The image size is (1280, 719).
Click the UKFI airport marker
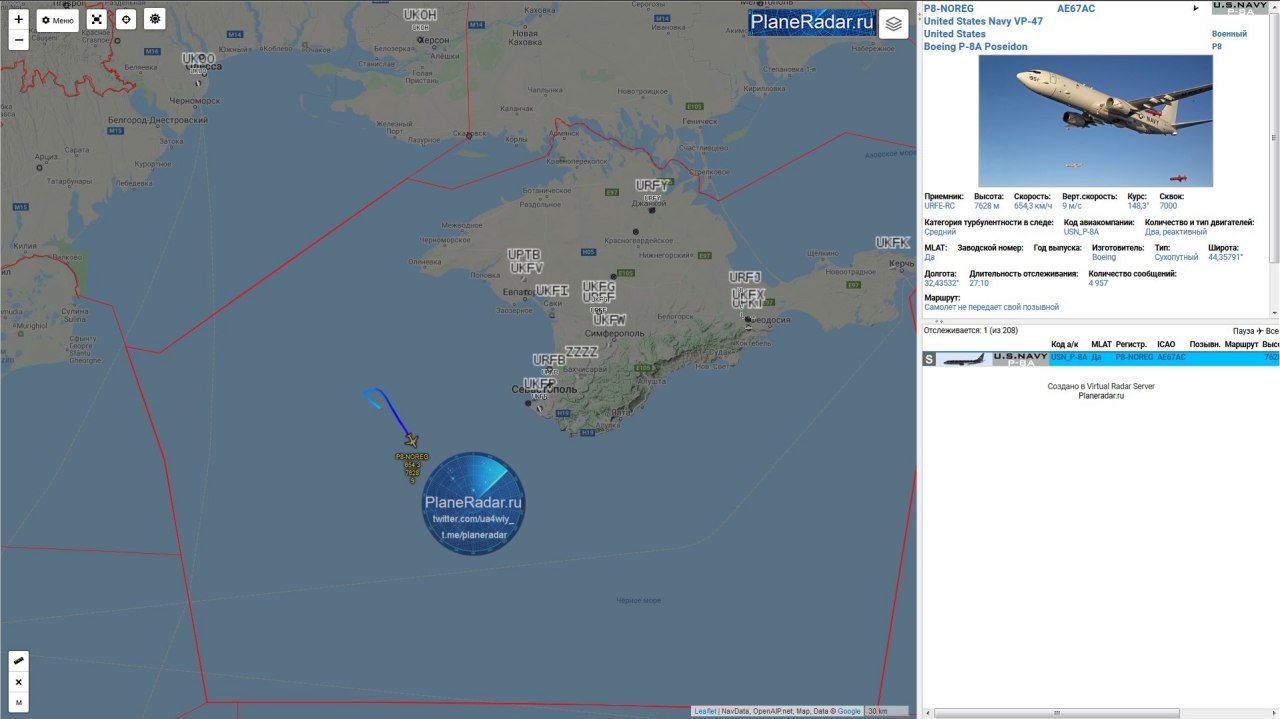(x=552, y=291)
